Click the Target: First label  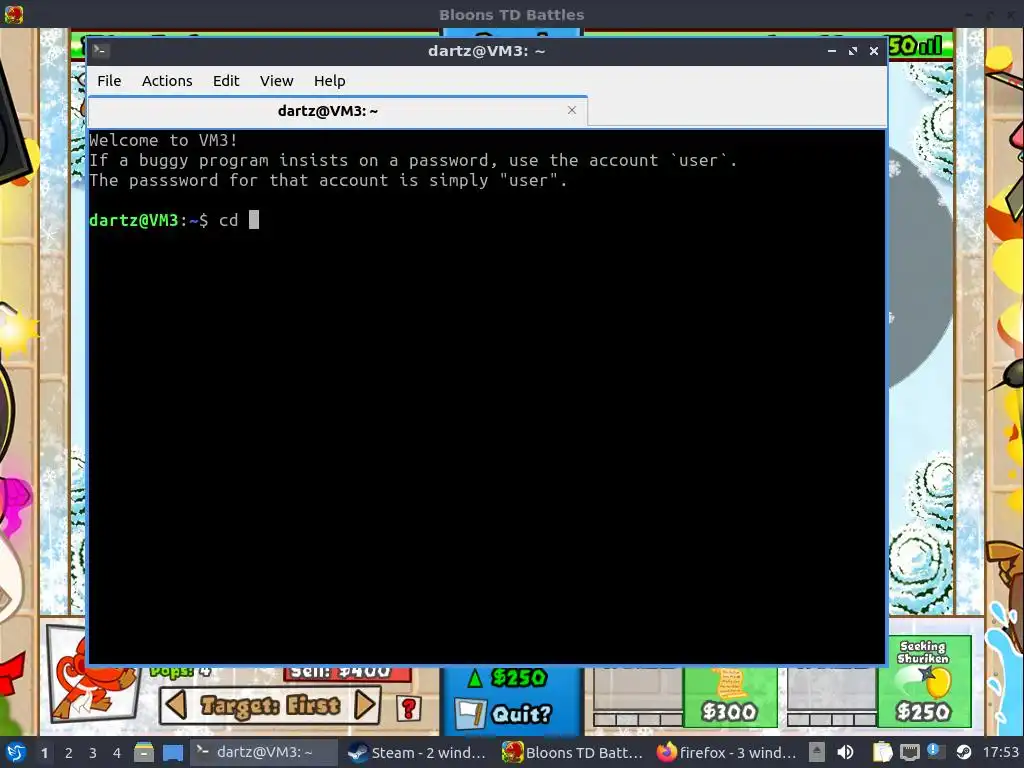coord(270,706)
